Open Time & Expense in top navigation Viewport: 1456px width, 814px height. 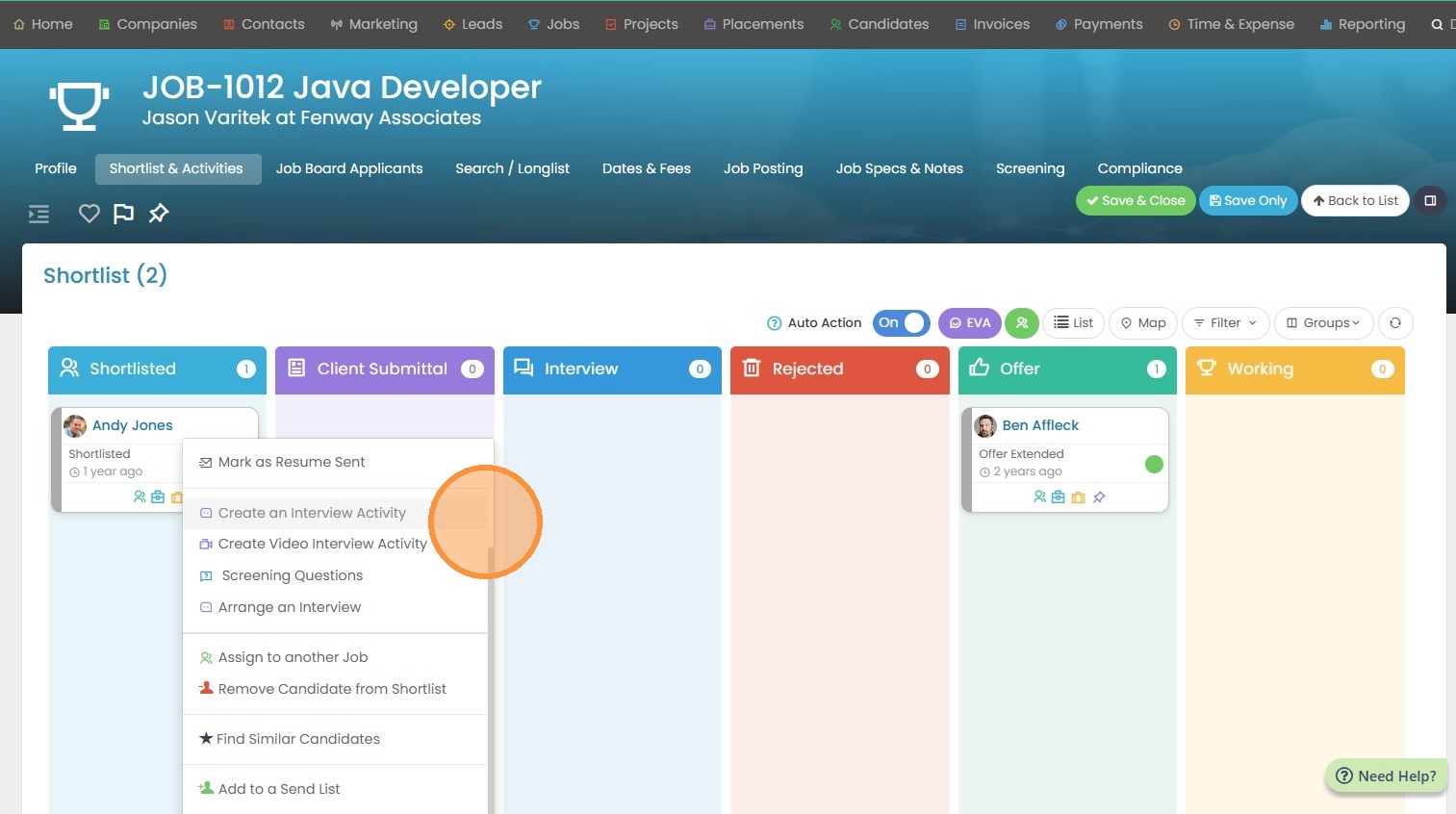[x=1231, y=24]
